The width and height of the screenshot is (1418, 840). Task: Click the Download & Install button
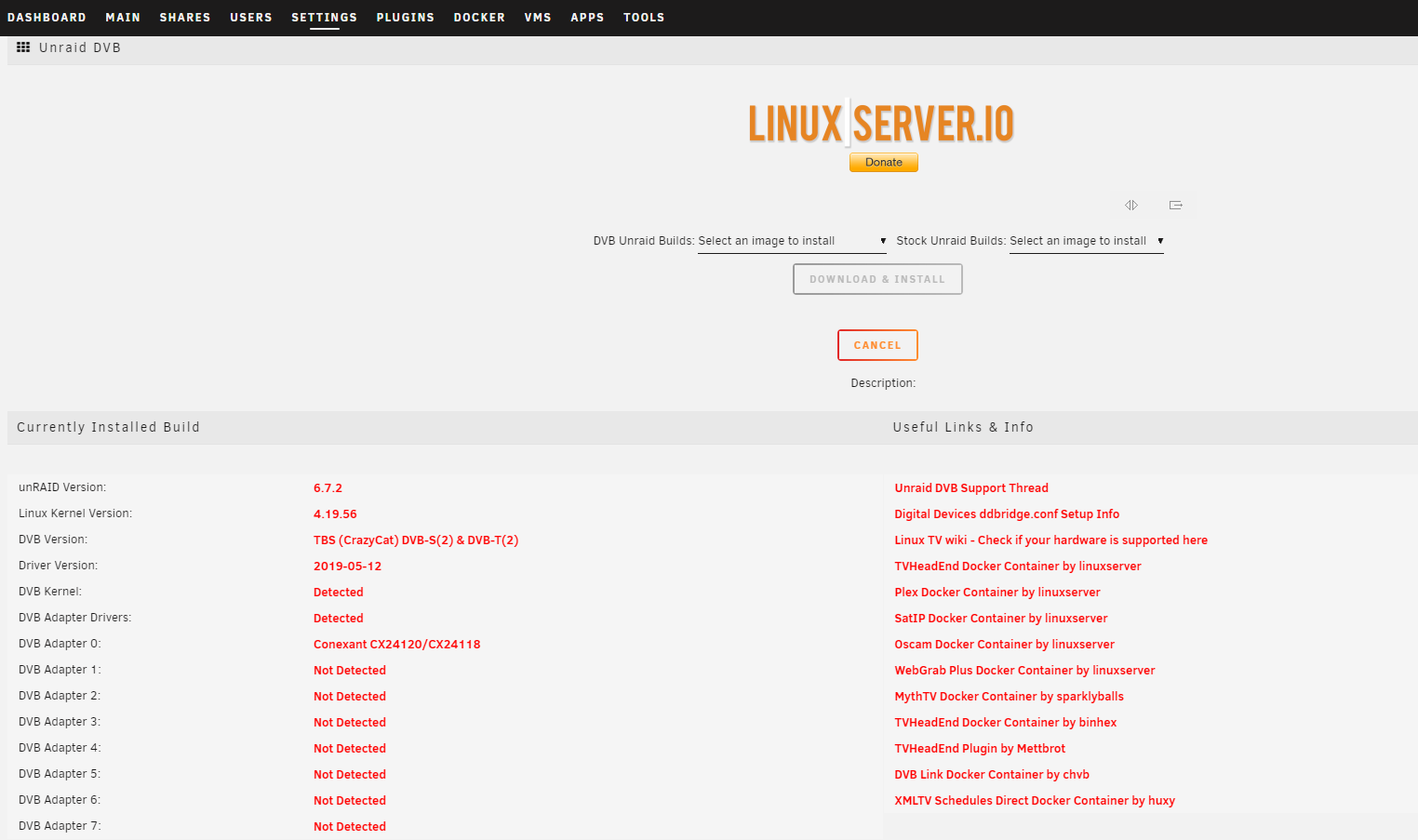(877, 279)
